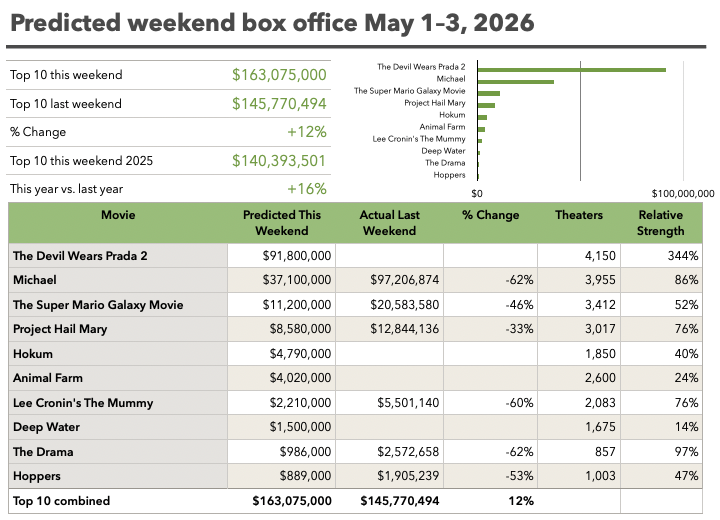
Task: Select the combined $145,770,494 total cell
Action: 399,501
